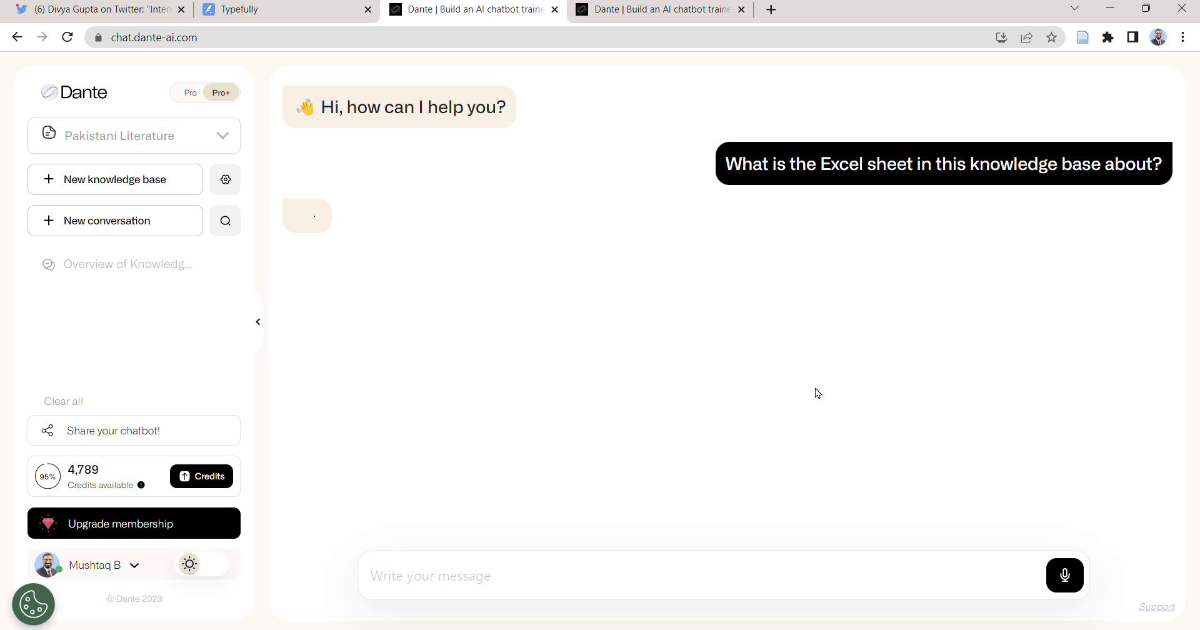This screenshot has height=630, width=1200.
Task: Click the microphone voice input button
Action: (1065, 575)
